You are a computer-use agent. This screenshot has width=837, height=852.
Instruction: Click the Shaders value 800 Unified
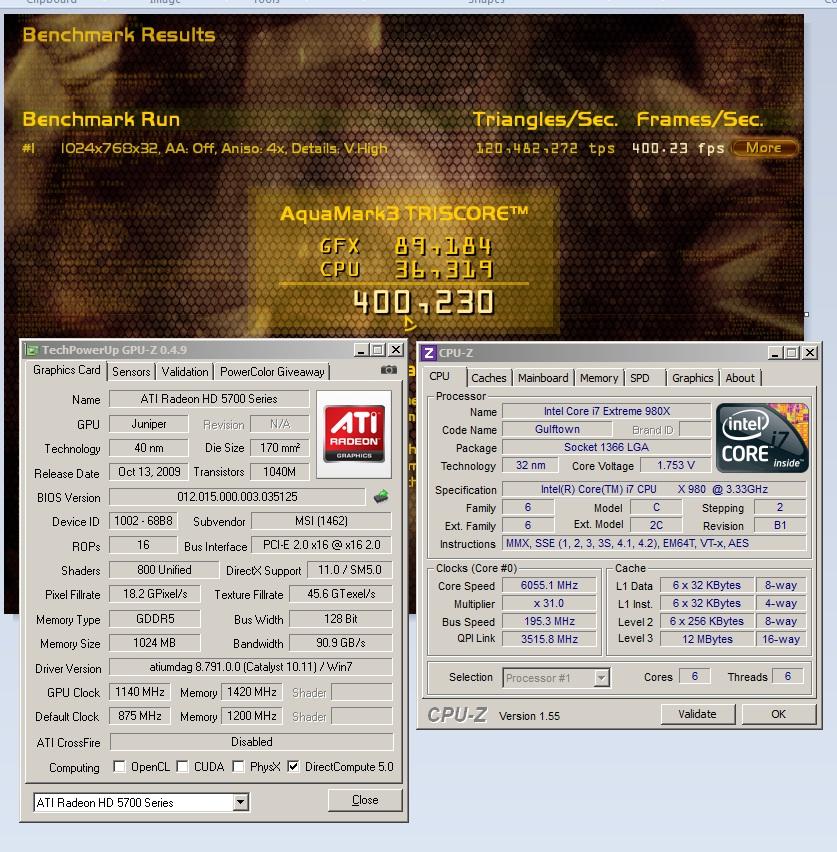coord(164,569)
